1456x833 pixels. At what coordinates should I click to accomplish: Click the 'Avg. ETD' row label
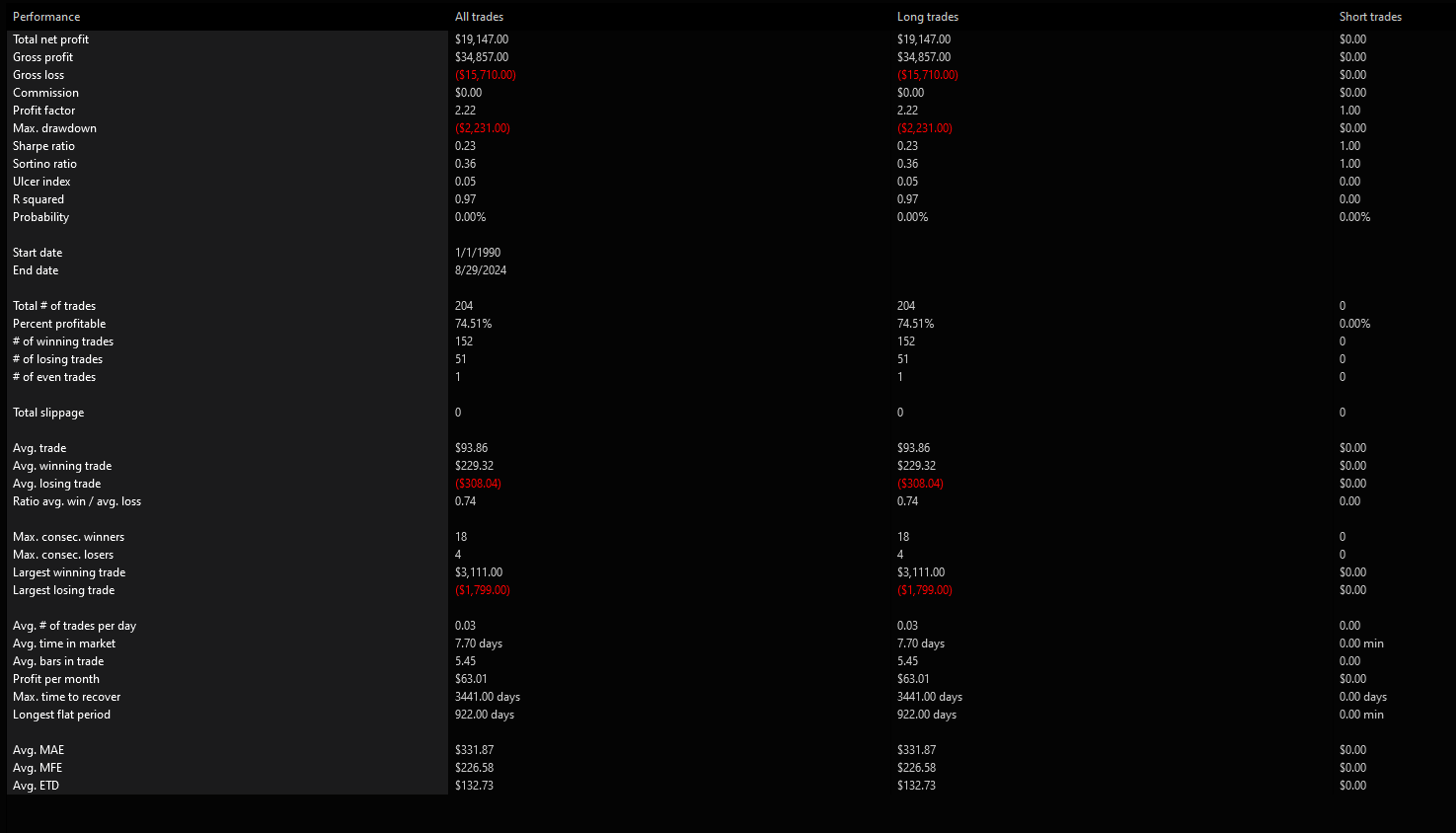pyautogui.click(x=36, y=786)
